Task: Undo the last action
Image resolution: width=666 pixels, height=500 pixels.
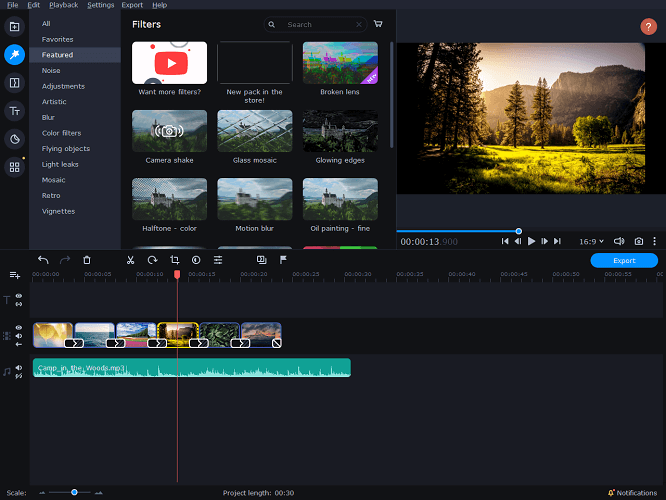Action: (43, 260)
